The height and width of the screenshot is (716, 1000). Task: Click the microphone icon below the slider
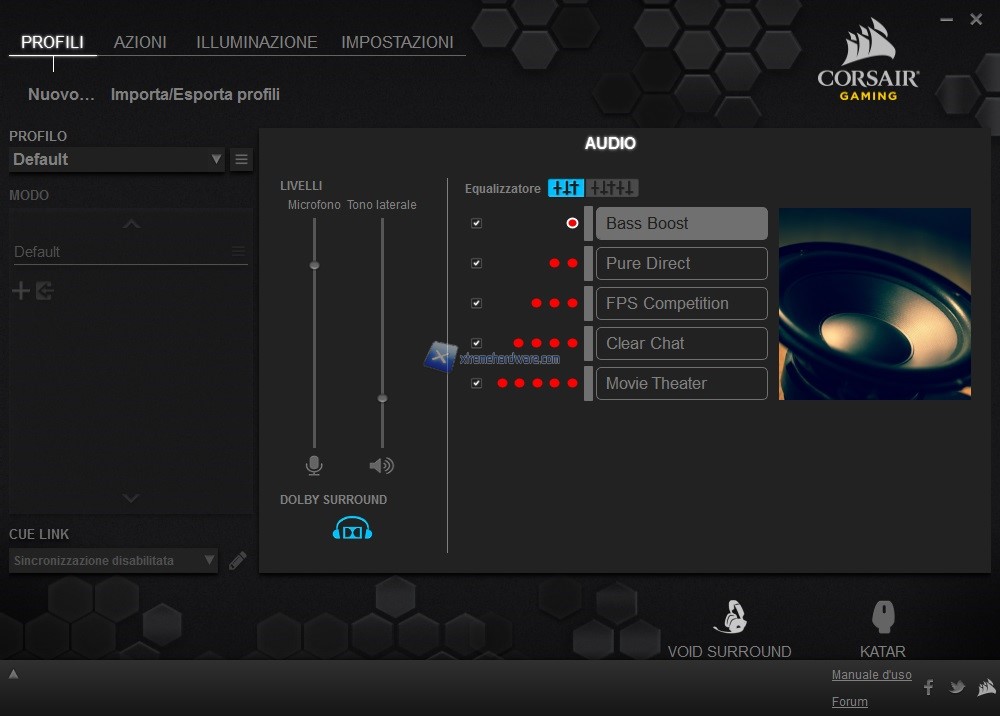click(x=314, y=465)
